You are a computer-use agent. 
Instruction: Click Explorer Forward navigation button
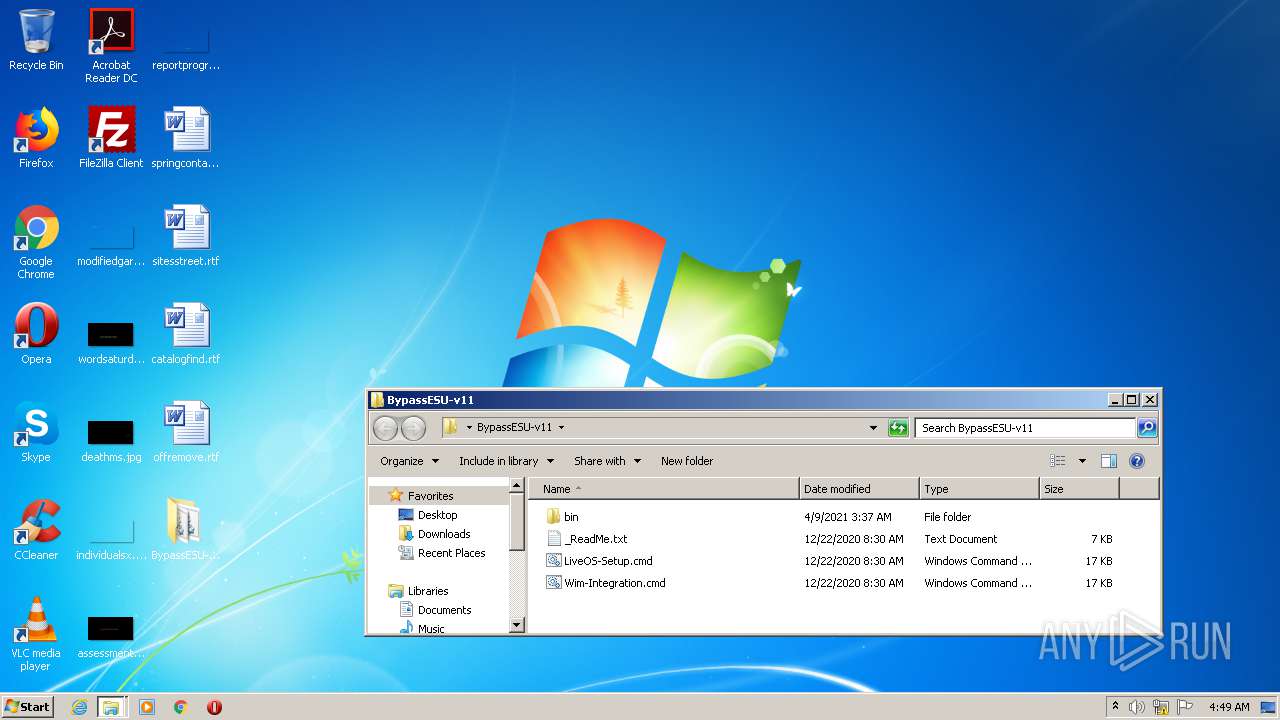[412, 428]
